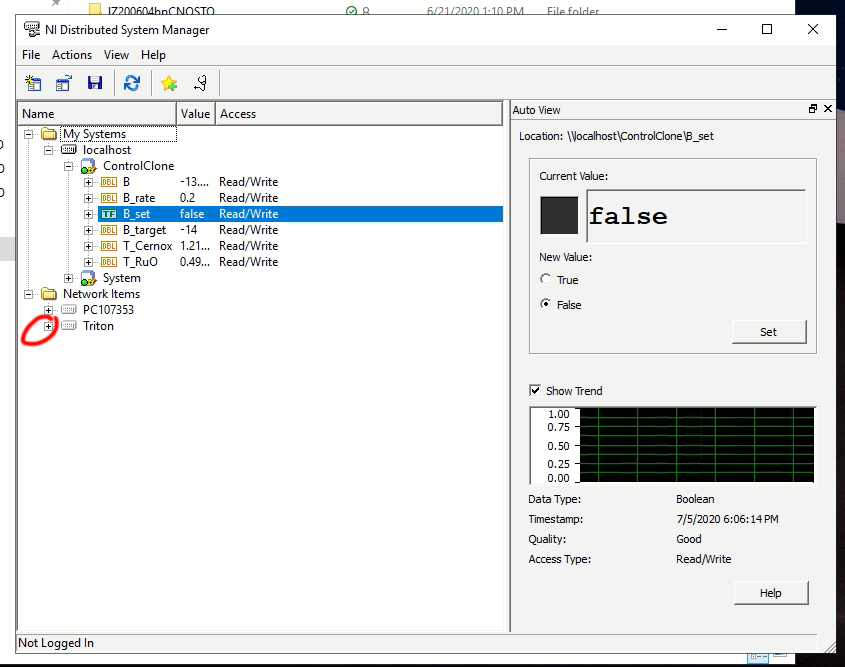
Task: Click the yellow star toolbar icon
Action: (169, 83)
